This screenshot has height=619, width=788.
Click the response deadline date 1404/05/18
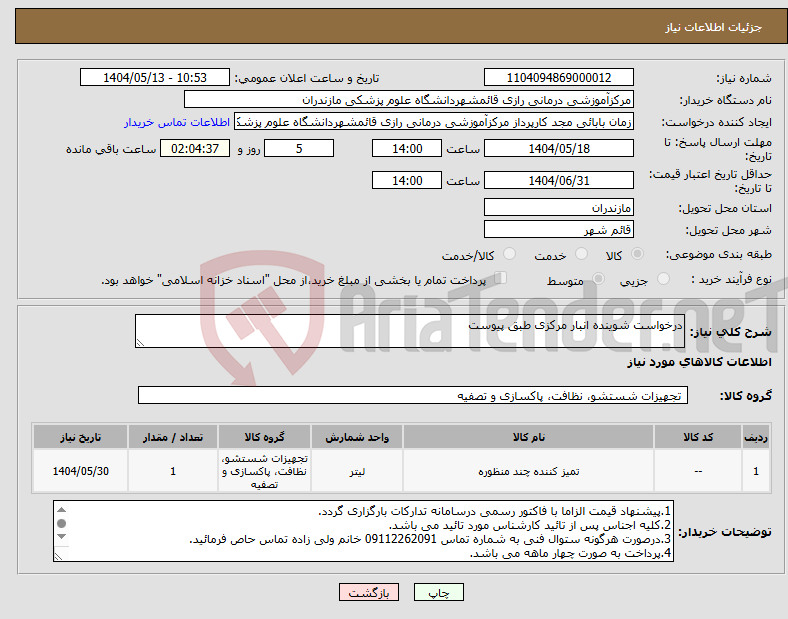559,149
